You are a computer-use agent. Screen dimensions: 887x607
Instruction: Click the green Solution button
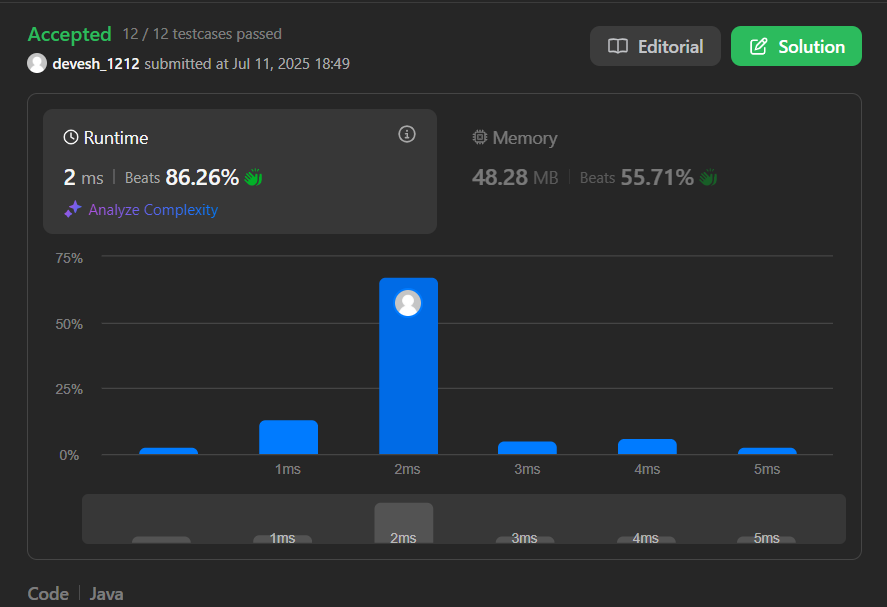(796, 46)
